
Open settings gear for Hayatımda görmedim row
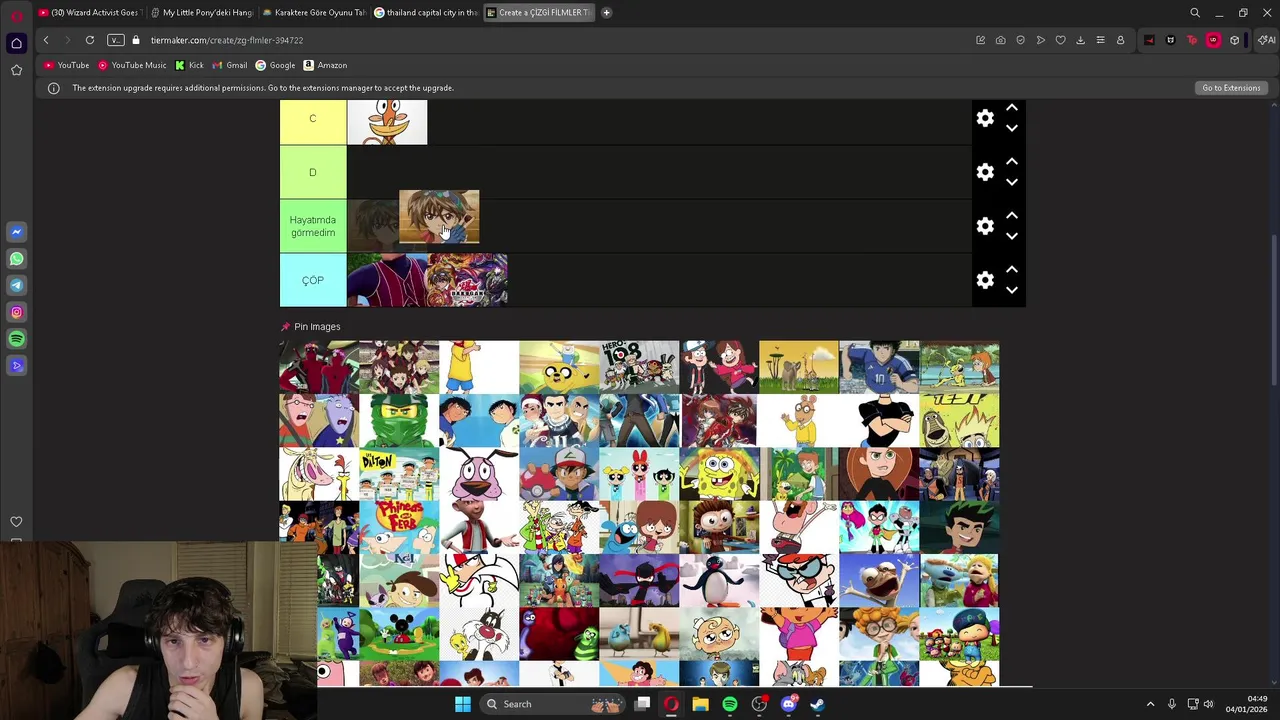coord(985,226)
